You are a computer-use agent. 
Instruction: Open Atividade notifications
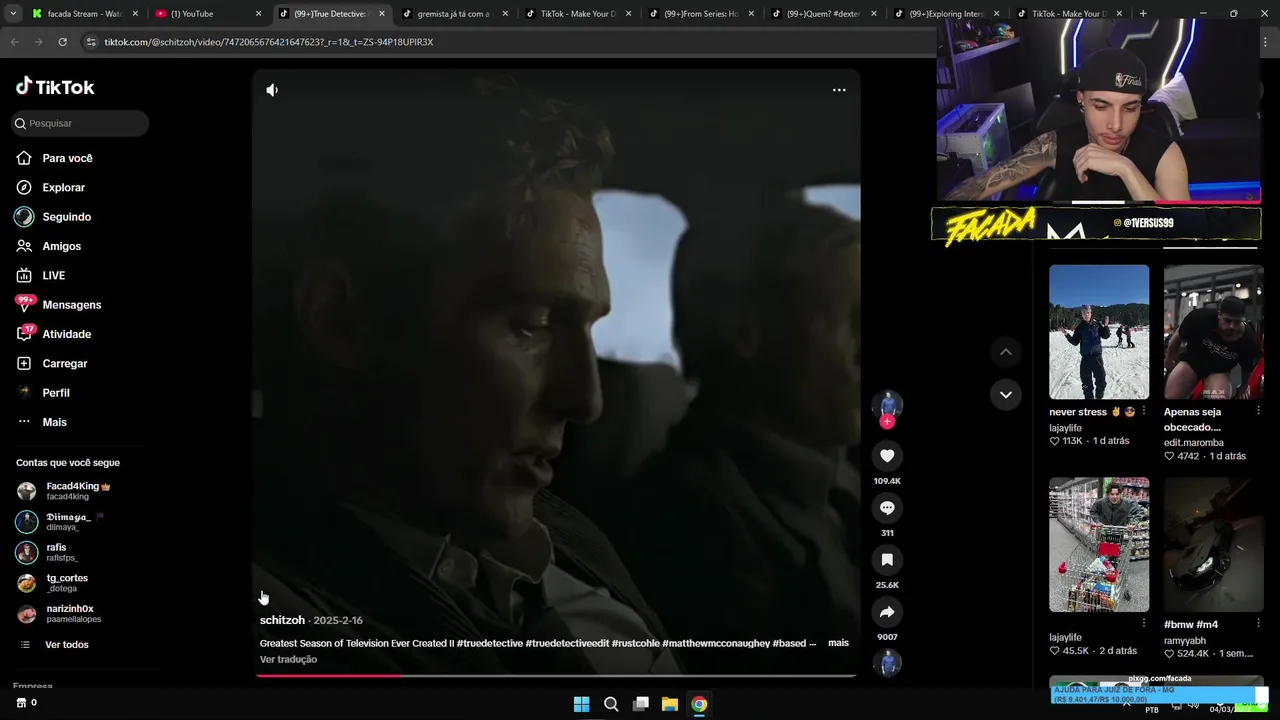click(54, 334)
